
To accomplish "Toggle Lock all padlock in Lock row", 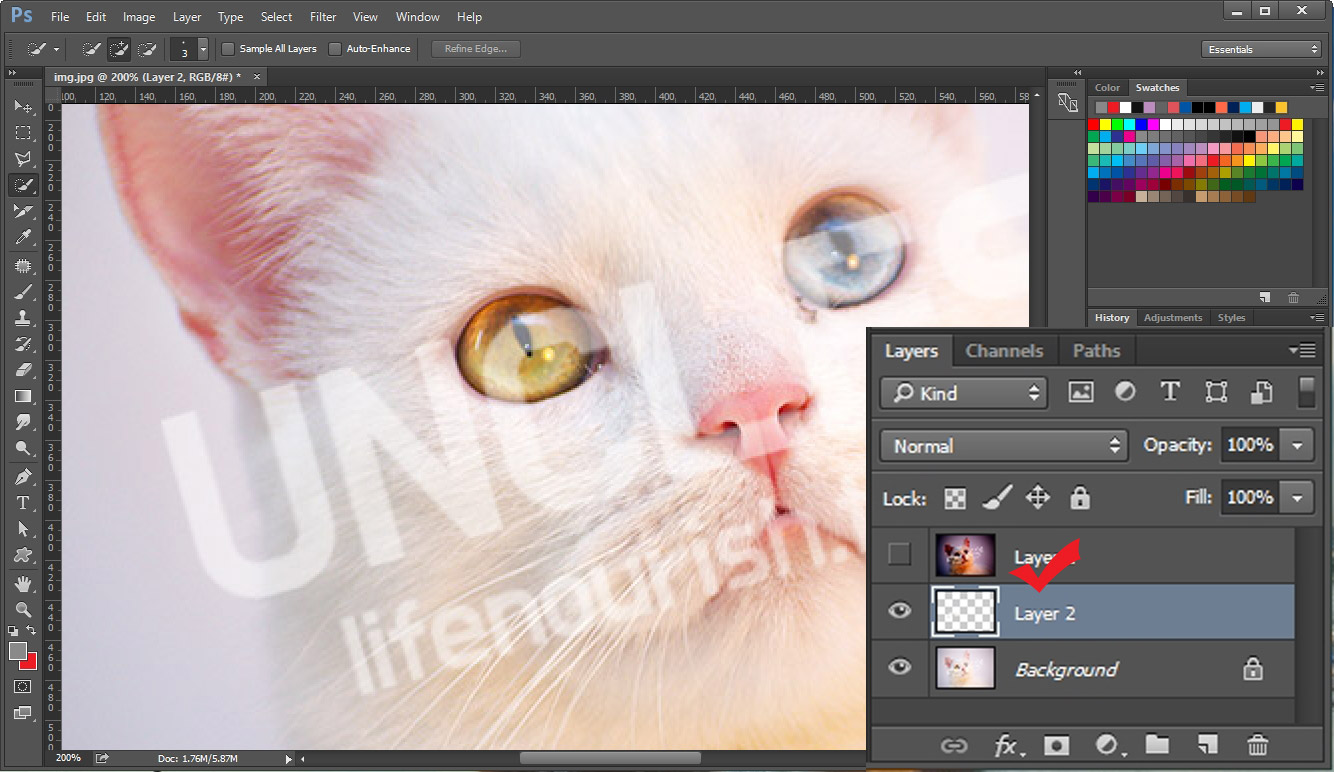I will (1079, 498).
